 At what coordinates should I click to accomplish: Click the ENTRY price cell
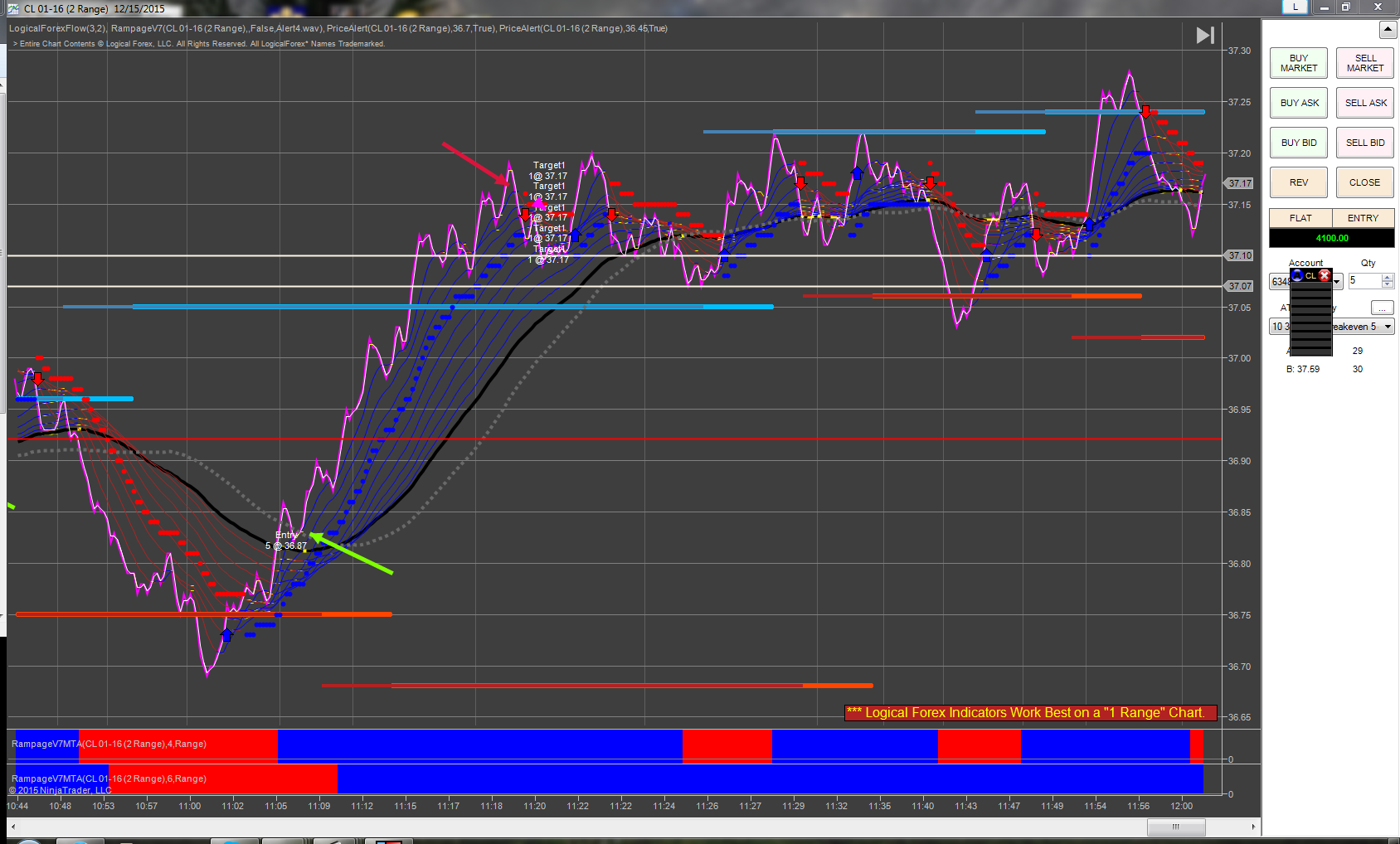point(1364,218)
